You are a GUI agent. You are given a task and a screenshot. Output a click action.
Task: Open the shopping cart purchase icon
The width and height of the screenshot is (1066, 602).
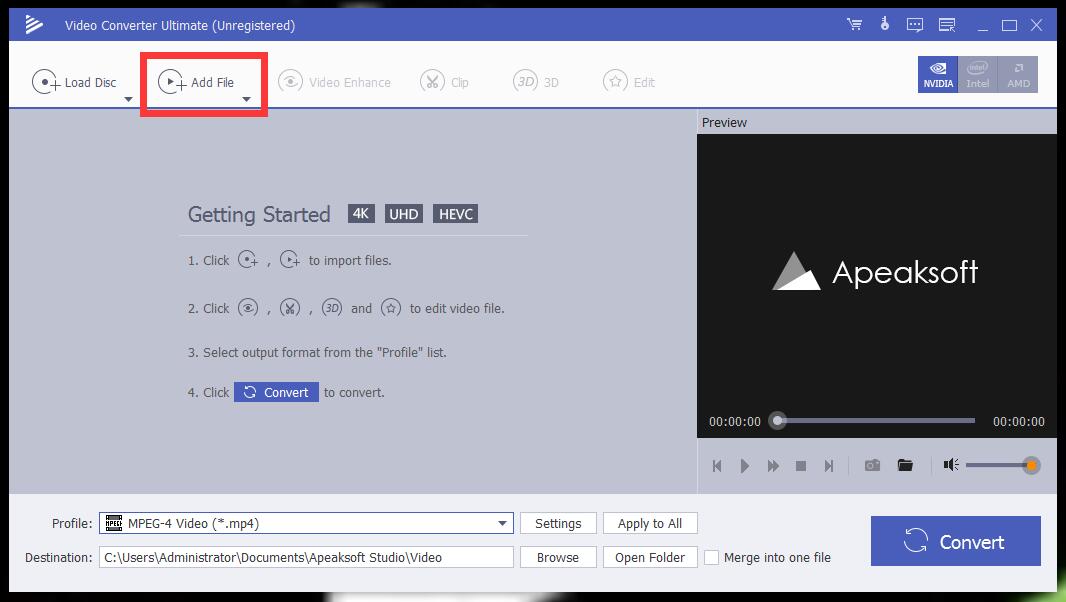(853, 24)
